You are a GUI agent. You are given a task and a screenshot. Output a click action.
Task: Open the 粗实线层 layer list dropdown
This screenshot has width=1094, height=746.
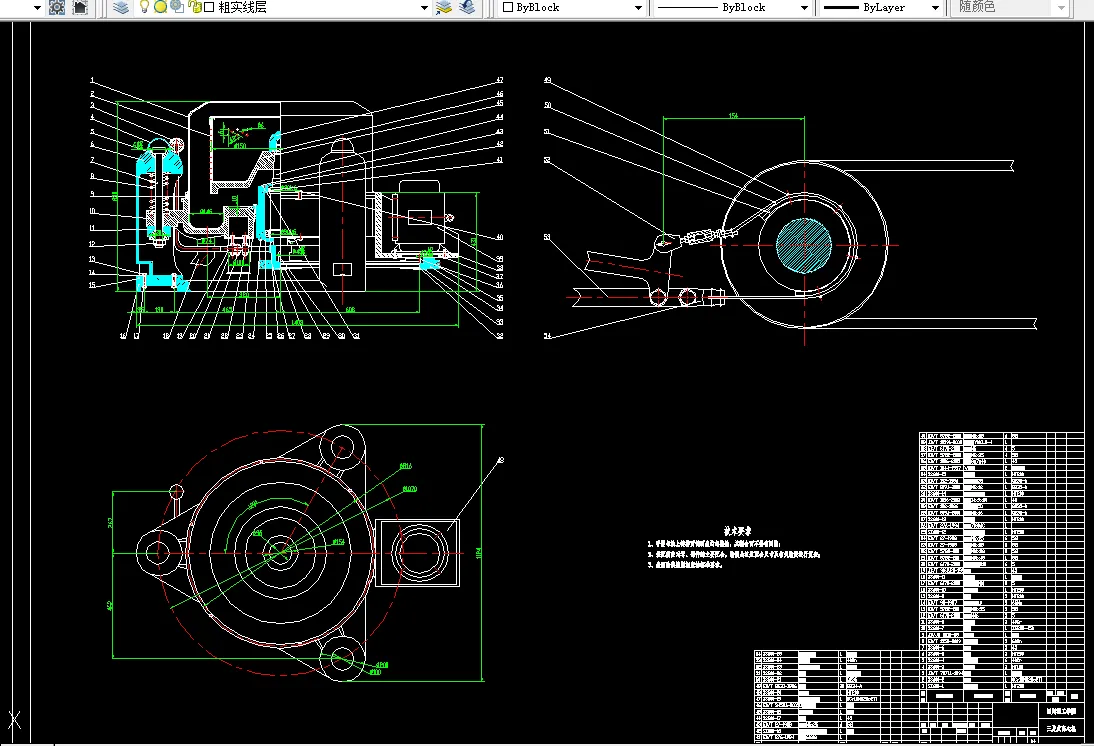pos(424,8)
